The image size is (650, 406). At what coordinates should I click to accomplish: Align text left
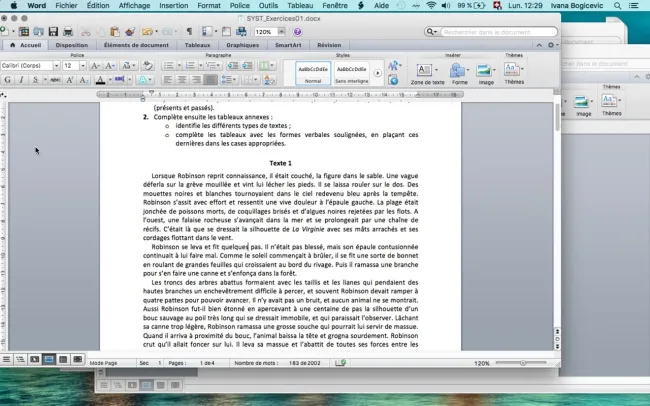167,80
